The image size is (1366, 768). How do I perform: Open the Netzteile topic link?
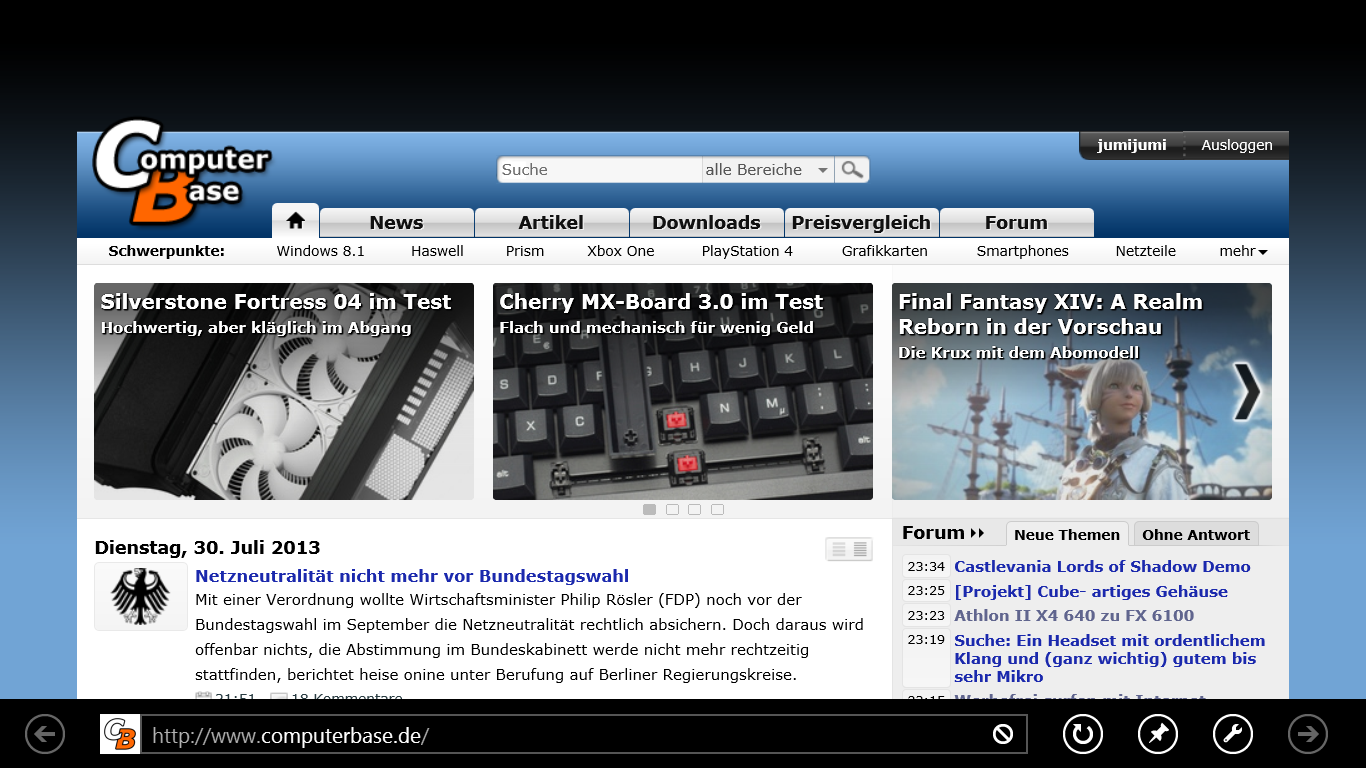(x=1146, y=251)
